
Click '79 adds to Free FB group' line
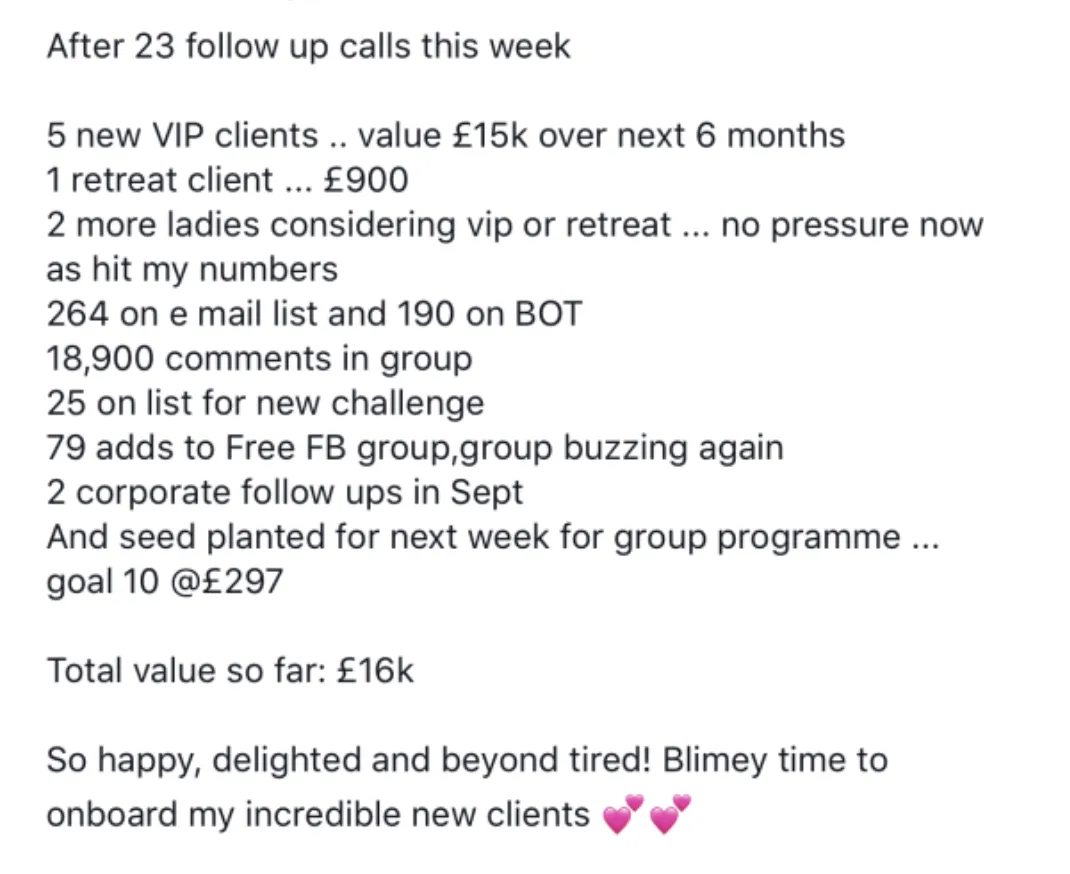[415, 448]
